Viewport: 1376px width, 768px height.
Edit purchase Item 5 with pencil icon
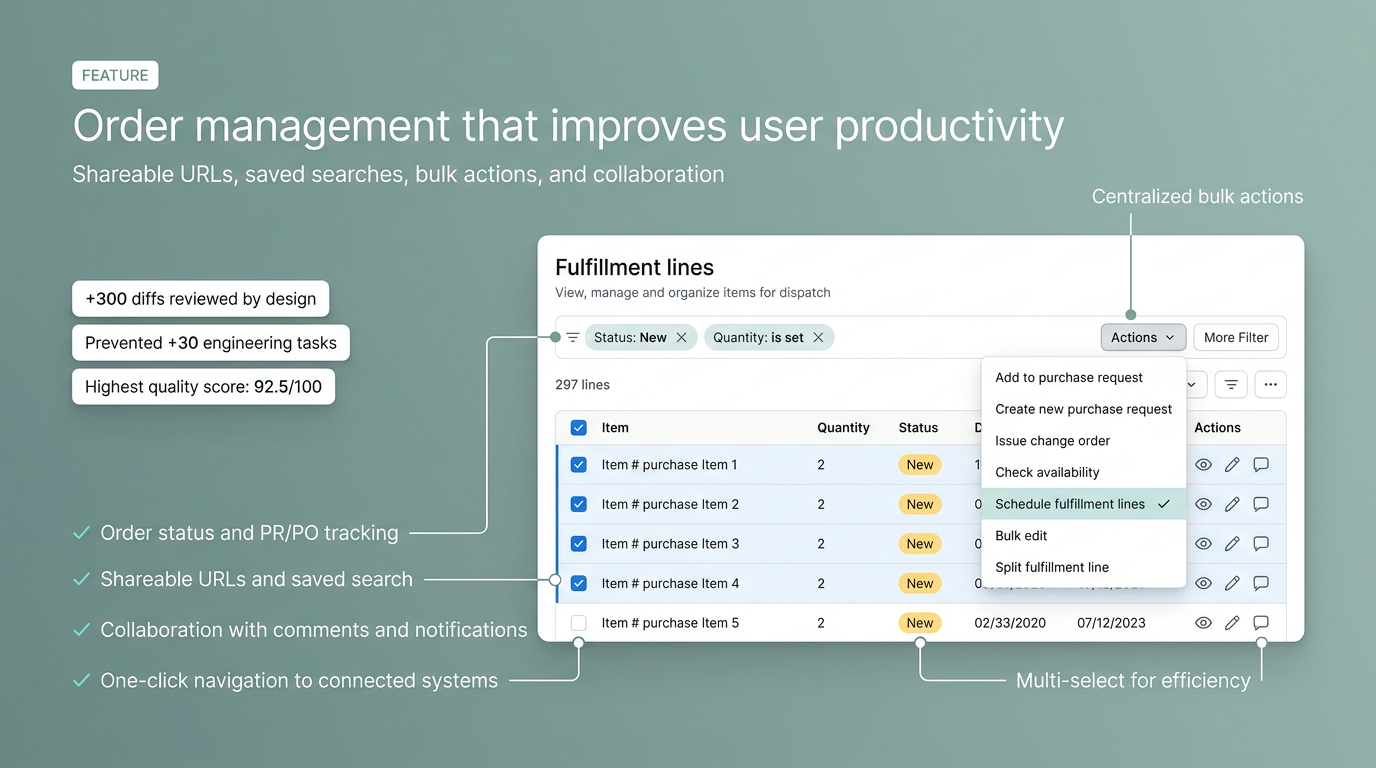1232,623
